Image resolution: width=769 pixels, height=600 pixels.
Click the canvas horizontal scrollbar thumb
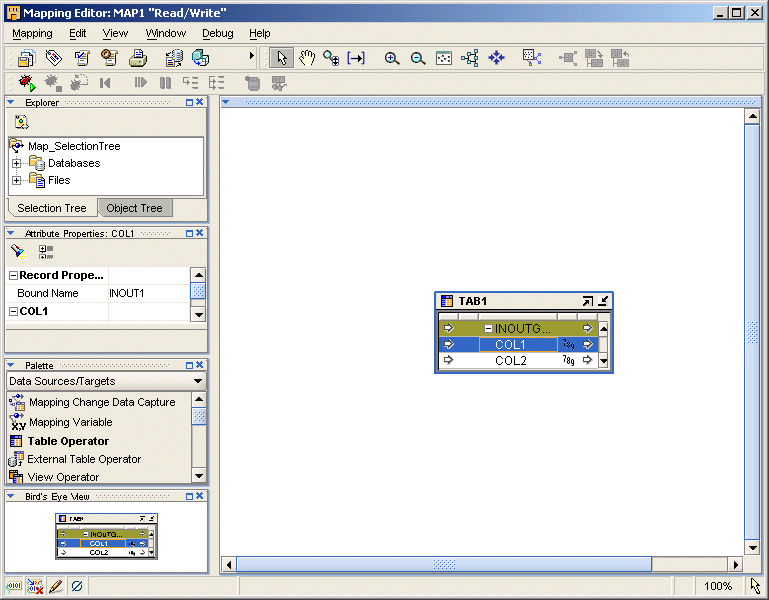click(x=444, y=565)
